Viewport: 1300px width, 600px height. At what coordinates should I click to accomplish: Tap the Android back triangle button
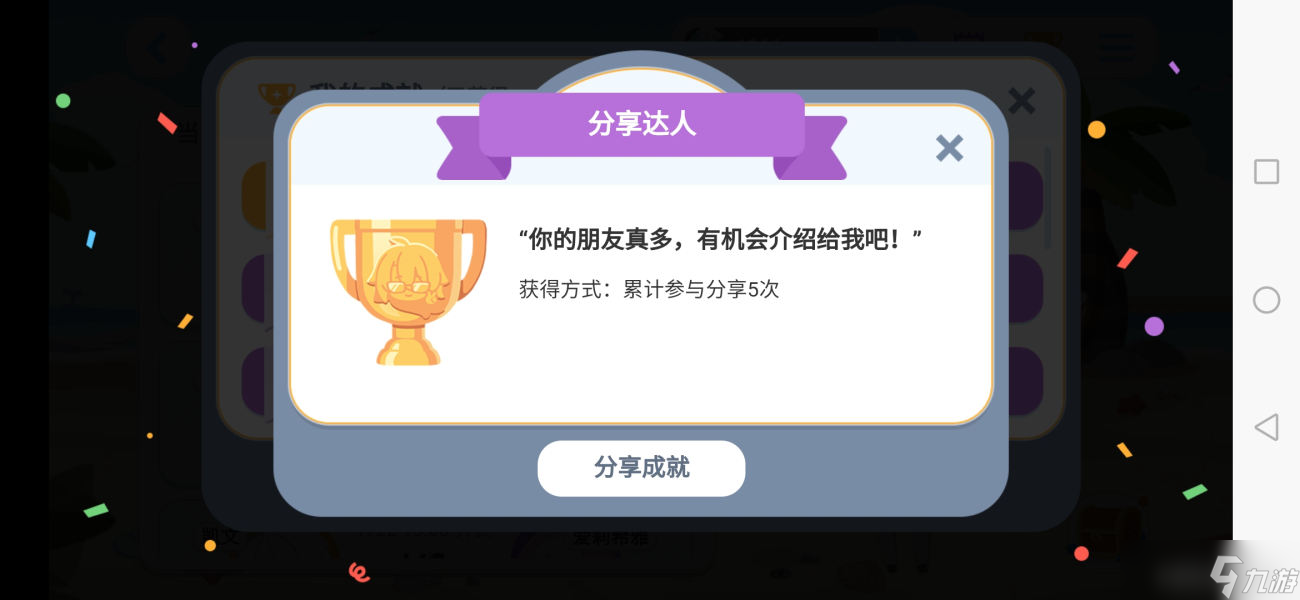pos(1266,428)
